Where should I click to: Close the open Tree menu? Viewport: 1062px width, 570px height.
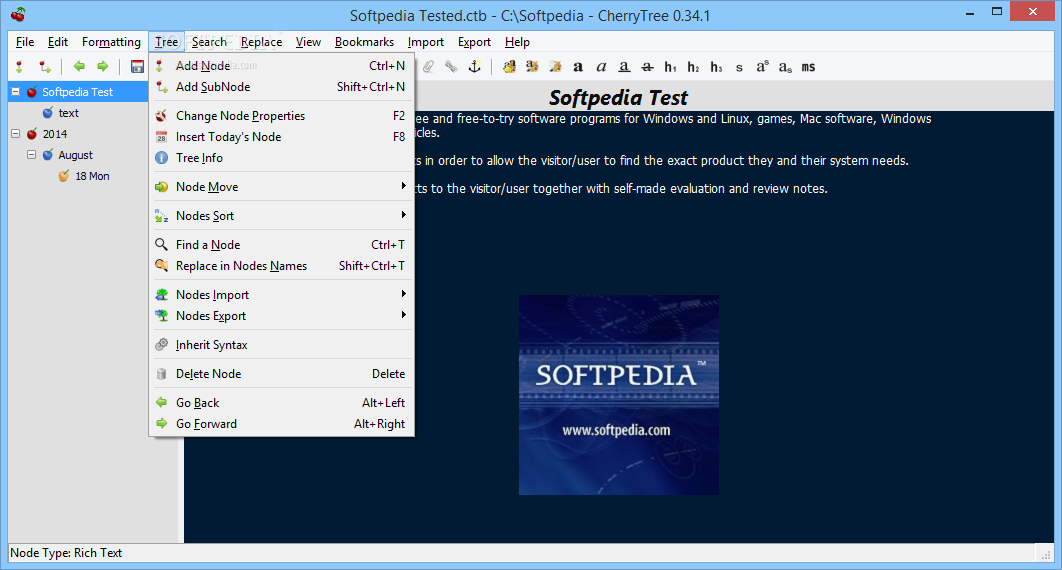coord(167,42)
